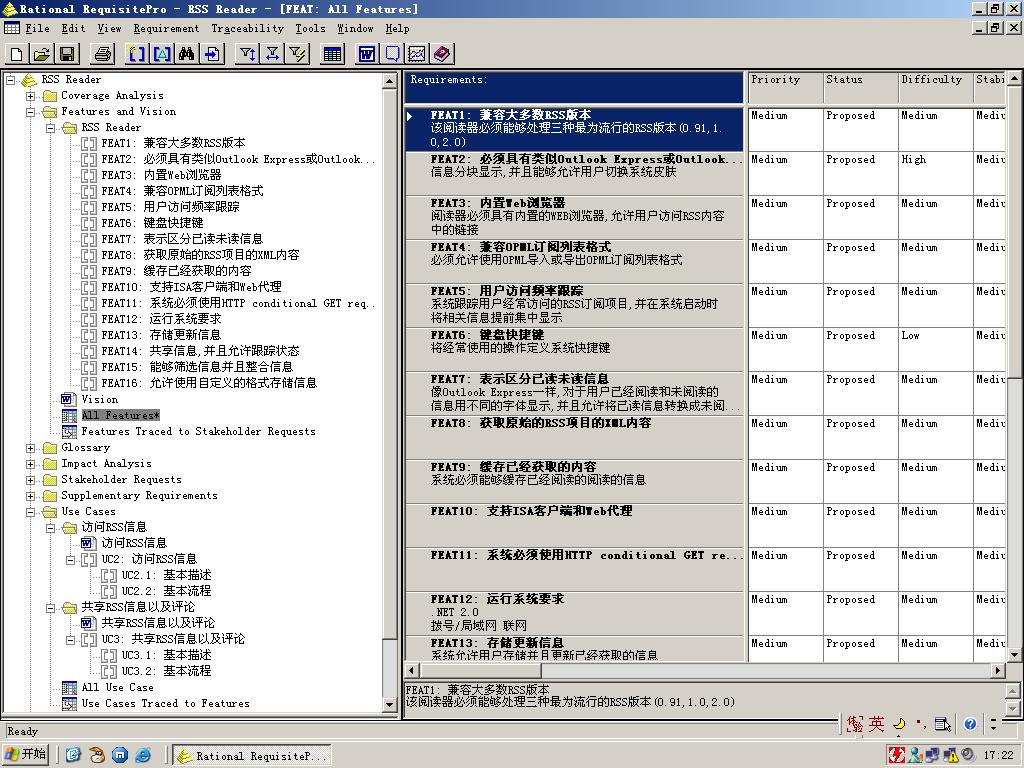Viewport: 1024px width, 768px height.
Task: Click the Status column header
Action: [x=860, y=87]
